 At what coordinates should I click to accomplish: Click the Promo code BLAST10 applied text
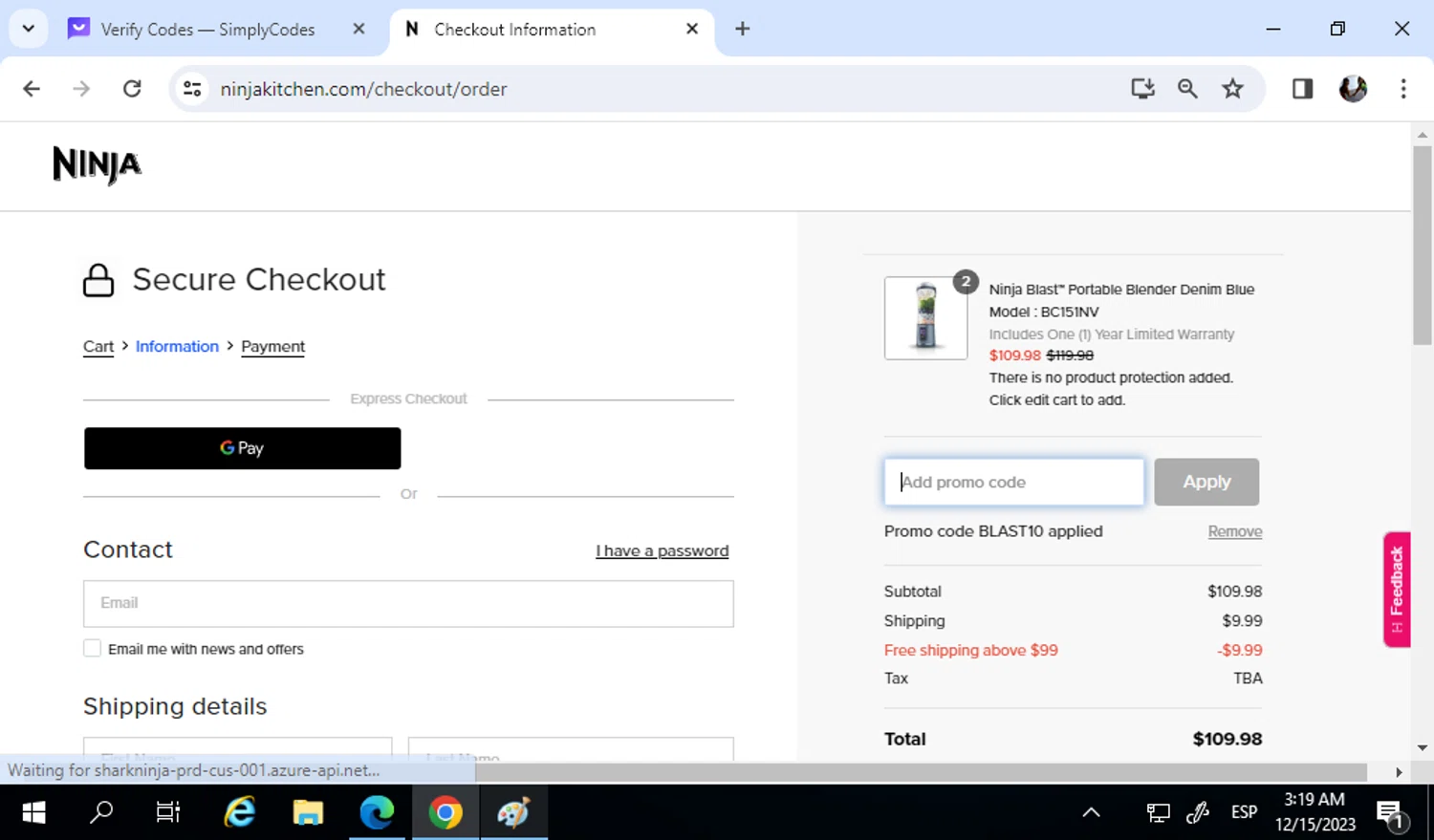(x=993, y=531)
